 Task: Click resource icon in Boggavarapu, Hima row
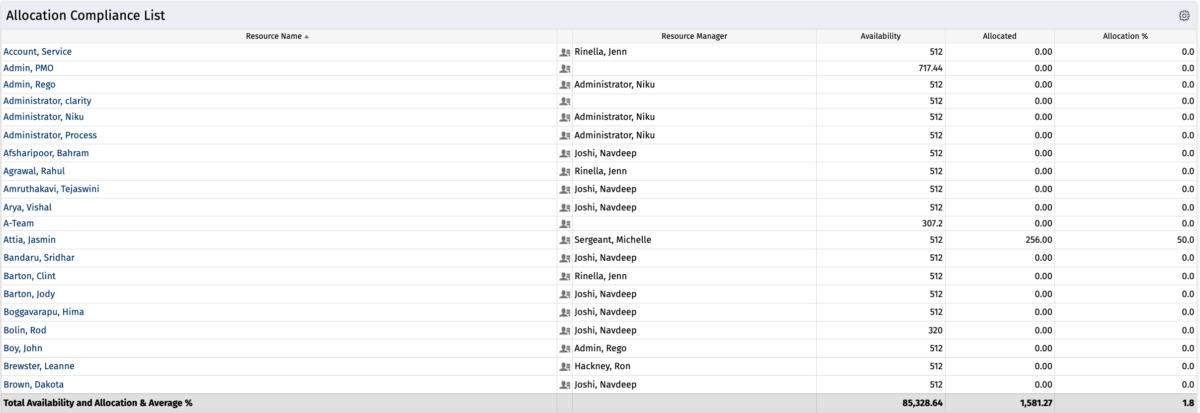tap(565, 312)
